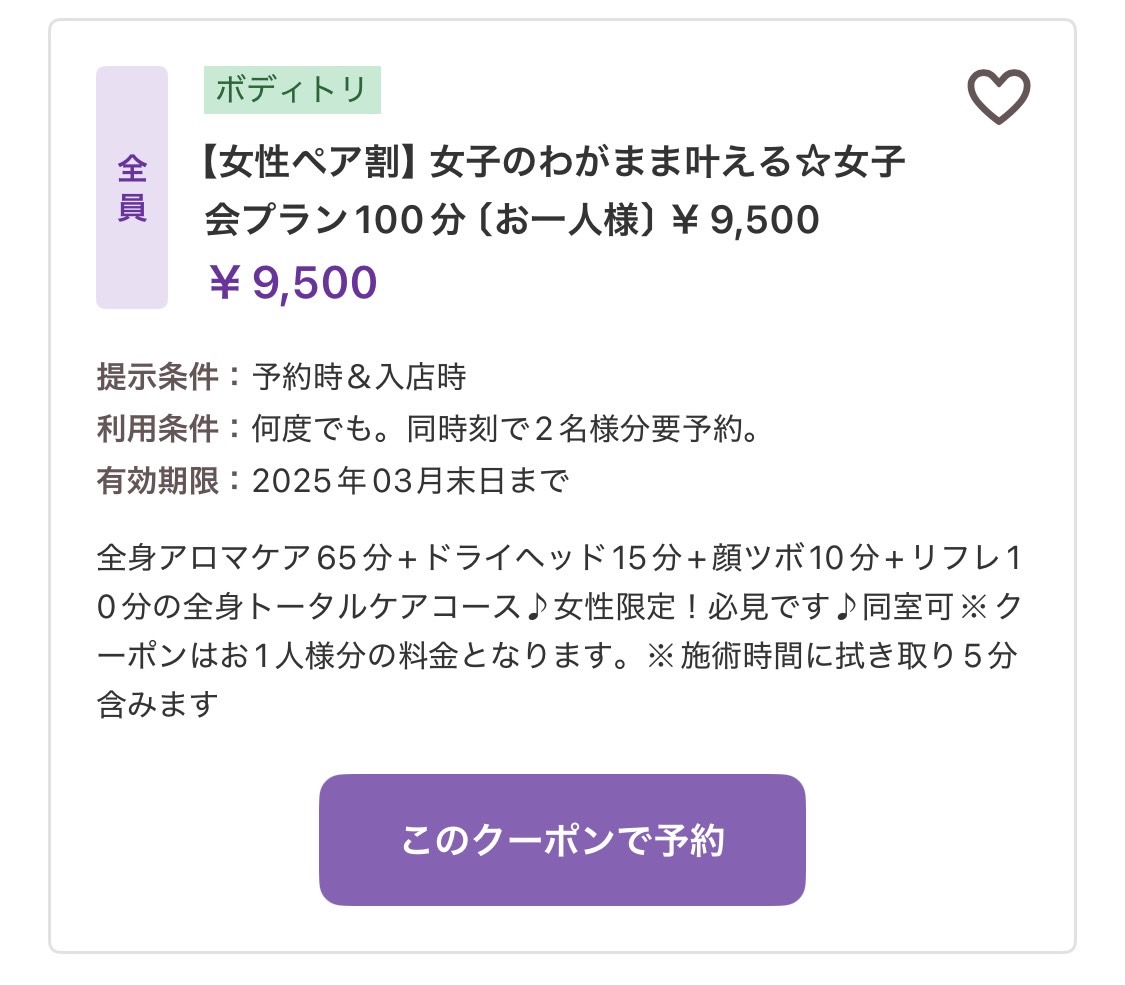Select the 何度でも。同時刻で２名様分要予約 condition text

pyautogui.click(x=505, y=428)
